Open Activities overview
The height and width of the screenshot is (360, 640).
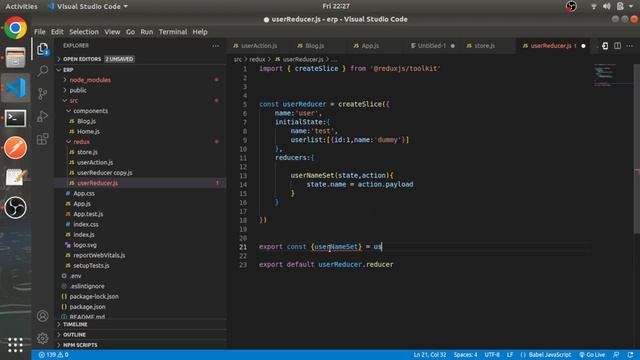[21, 7]
